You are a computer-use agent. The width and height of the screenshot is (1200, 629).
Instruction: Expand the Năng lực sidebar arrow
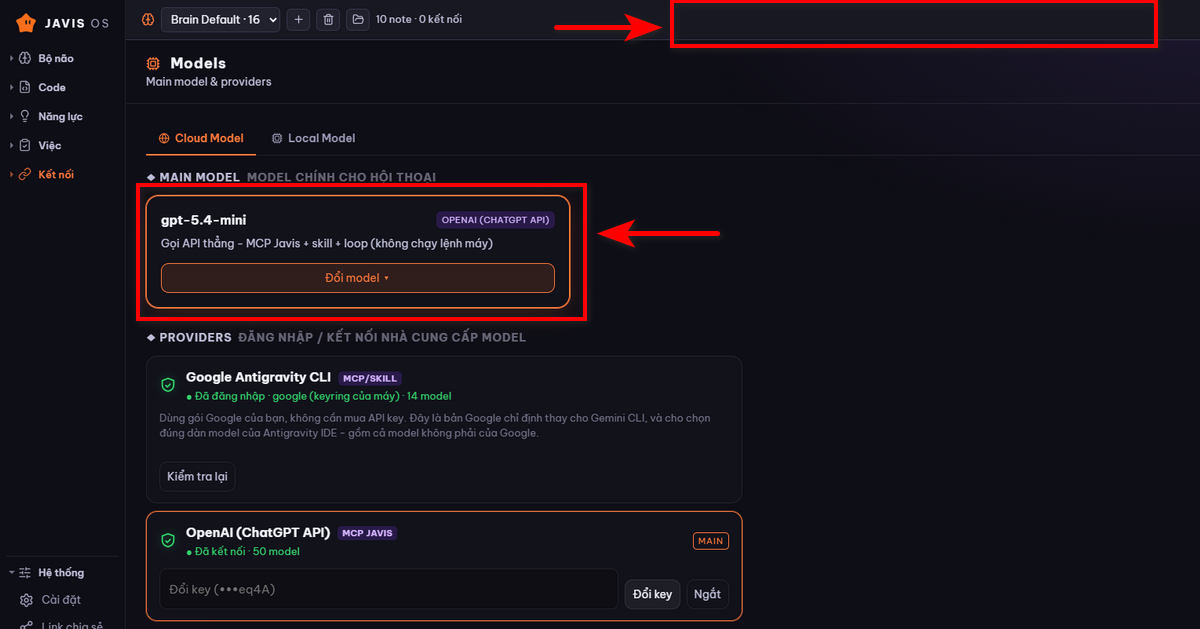11,116
